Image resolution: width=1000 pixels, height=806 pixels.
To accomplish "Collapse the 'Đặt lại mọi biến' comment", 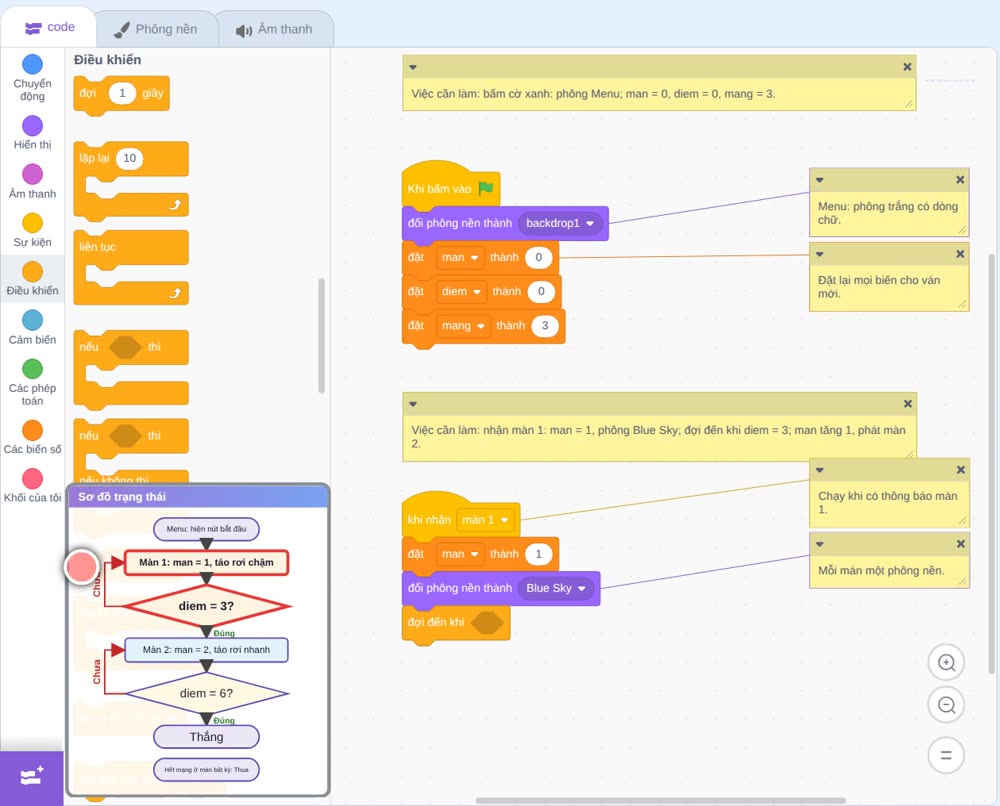I will click(x=820, y=254).
